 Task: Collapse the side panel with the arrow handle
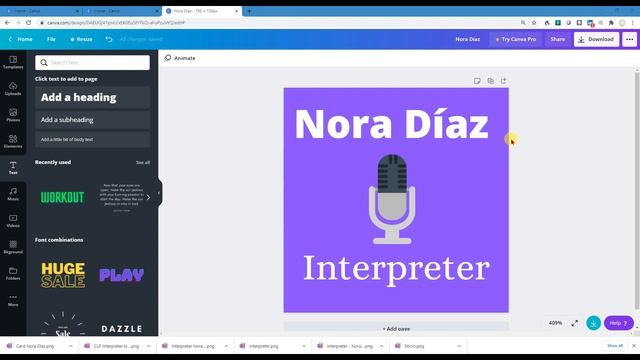pos(159,193)
